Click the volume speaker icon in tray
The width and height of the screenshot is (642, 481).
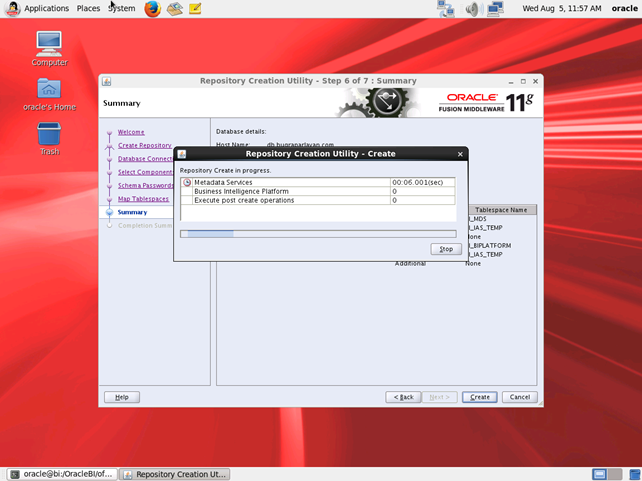[474, 9]
